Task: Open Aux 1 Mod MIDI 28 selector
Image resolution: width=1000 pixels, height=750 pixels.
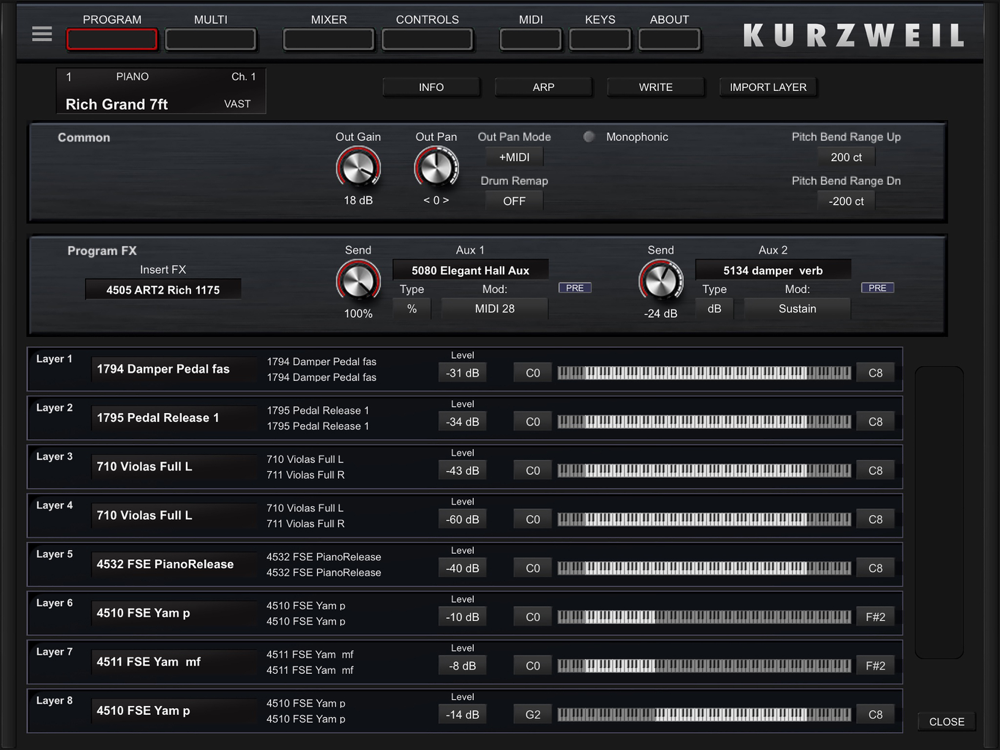Action: pos(494,309)
